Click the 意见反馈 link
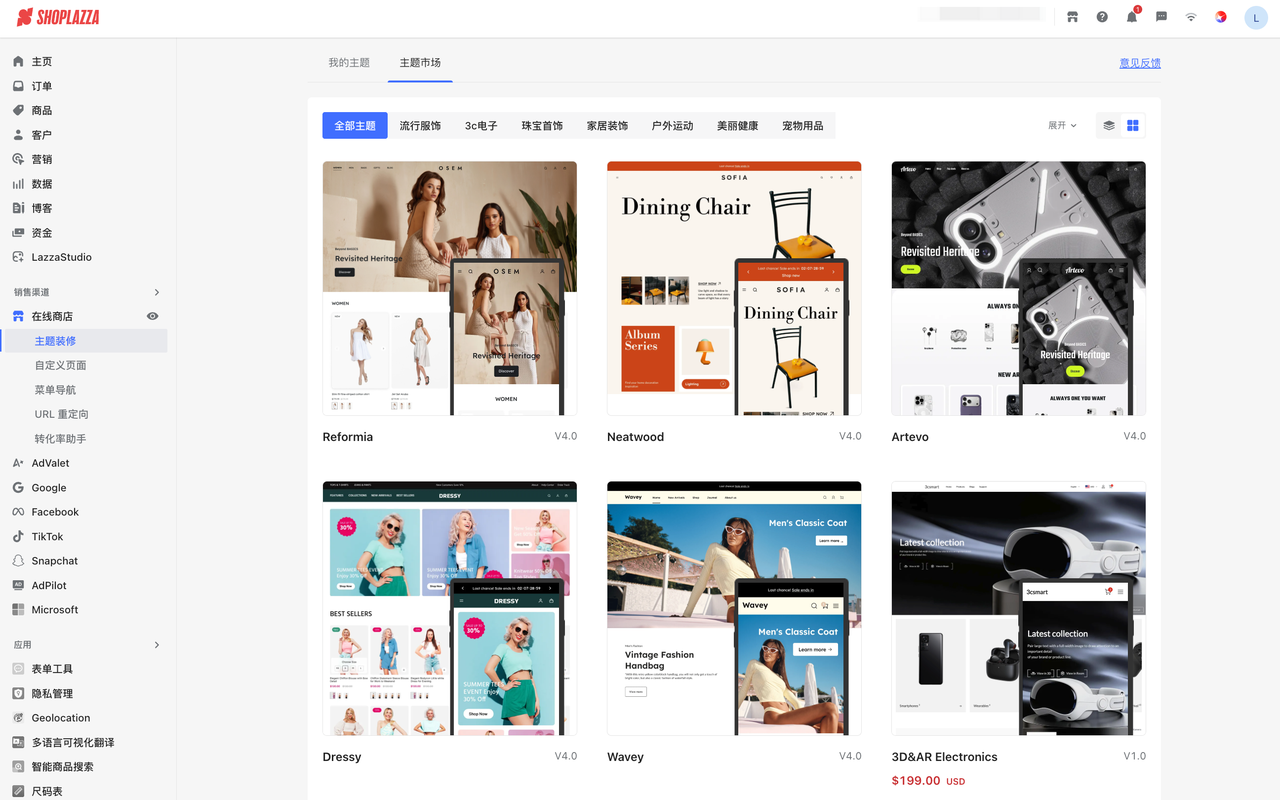Viewport: 1280px width, 800px height. coord(1140,63)
